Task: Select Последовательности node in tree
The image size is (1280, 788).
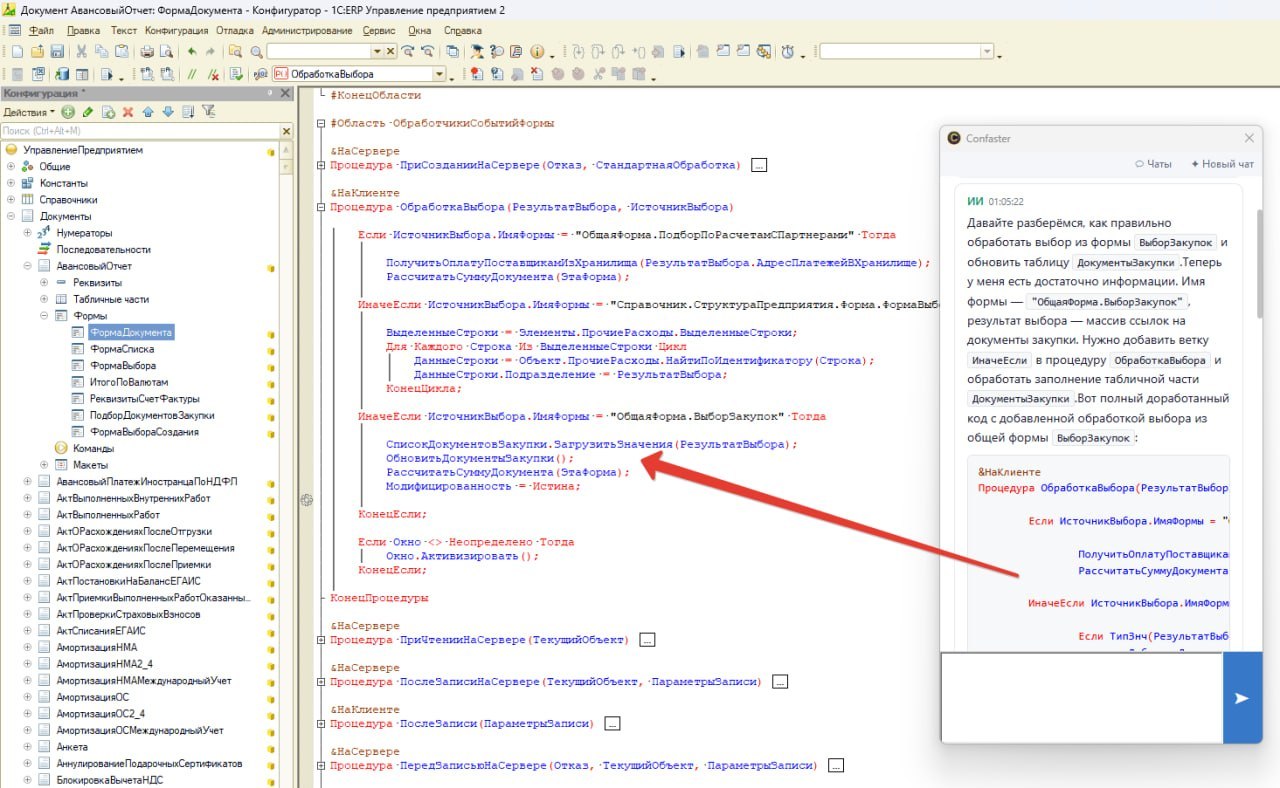Action: click(103, 249)
